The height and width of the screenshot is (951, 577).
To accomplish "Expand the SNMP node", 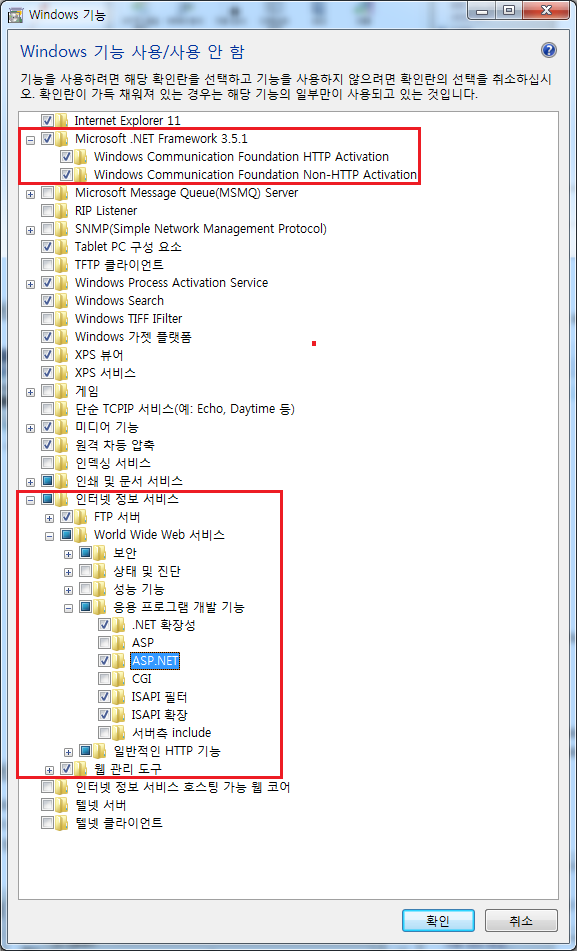I will point(30,230).
